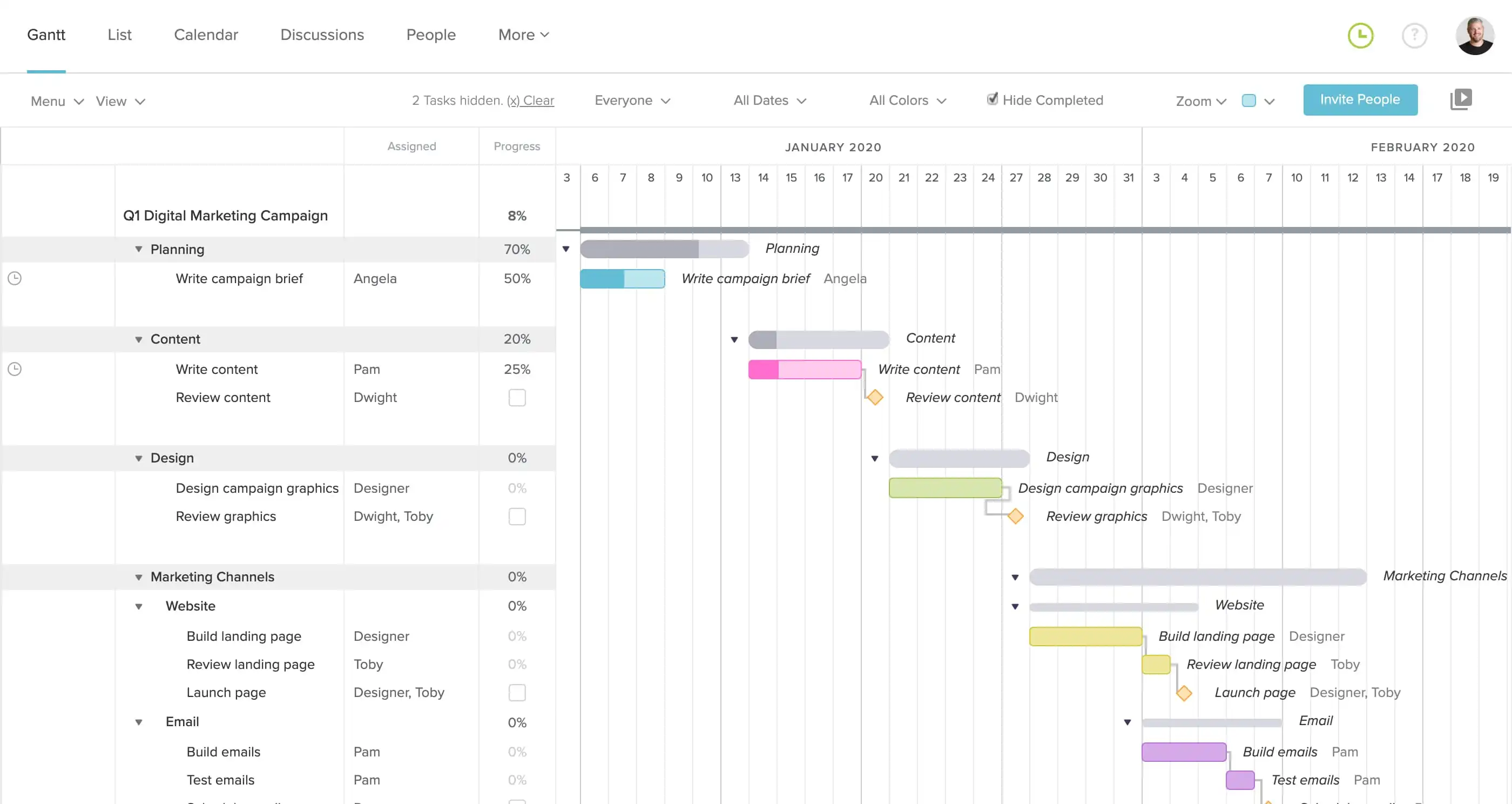Collapse the Marketing Channels group

pyautogui.click(x=139, y=577)
